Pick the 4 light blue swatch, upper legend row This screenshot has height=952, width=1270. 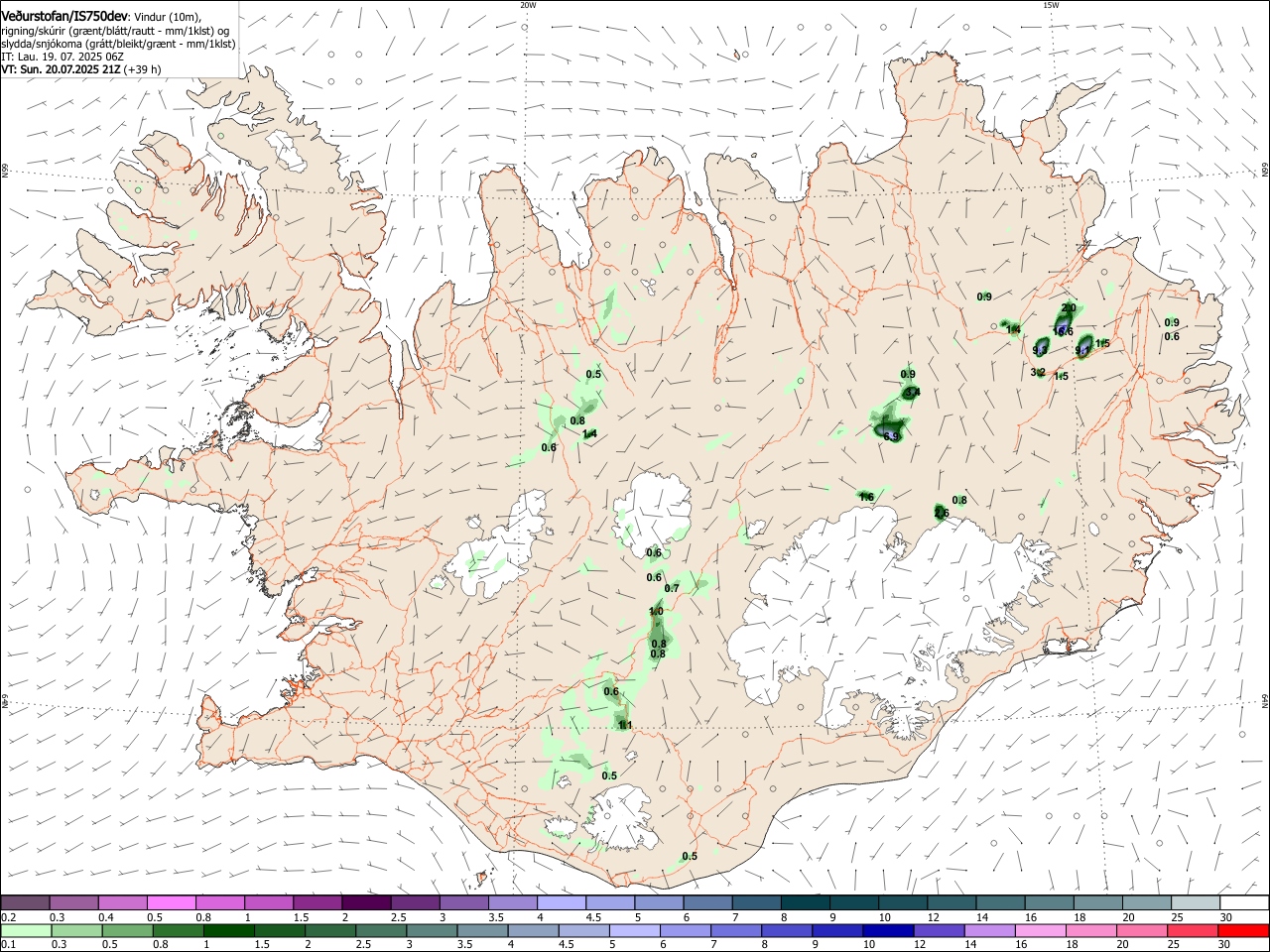[561, 903]
